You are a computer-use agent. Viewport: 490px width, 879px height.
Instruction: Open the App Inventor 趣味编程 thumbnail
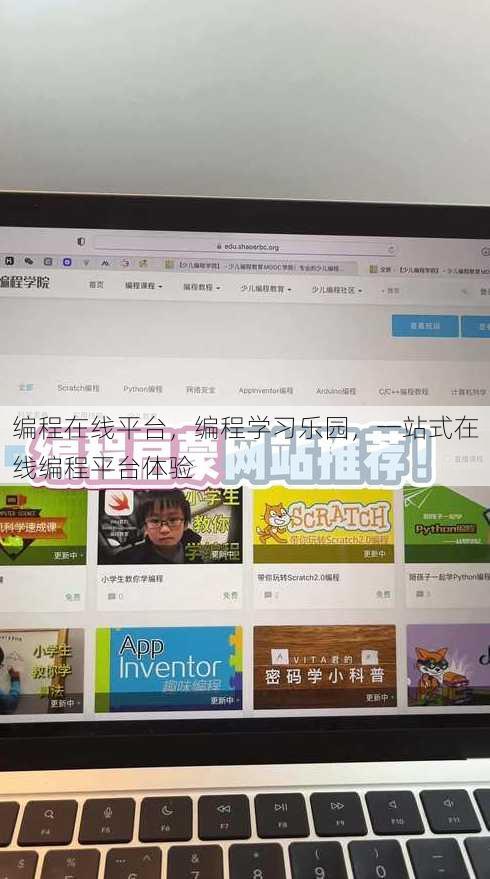point(169,669)
